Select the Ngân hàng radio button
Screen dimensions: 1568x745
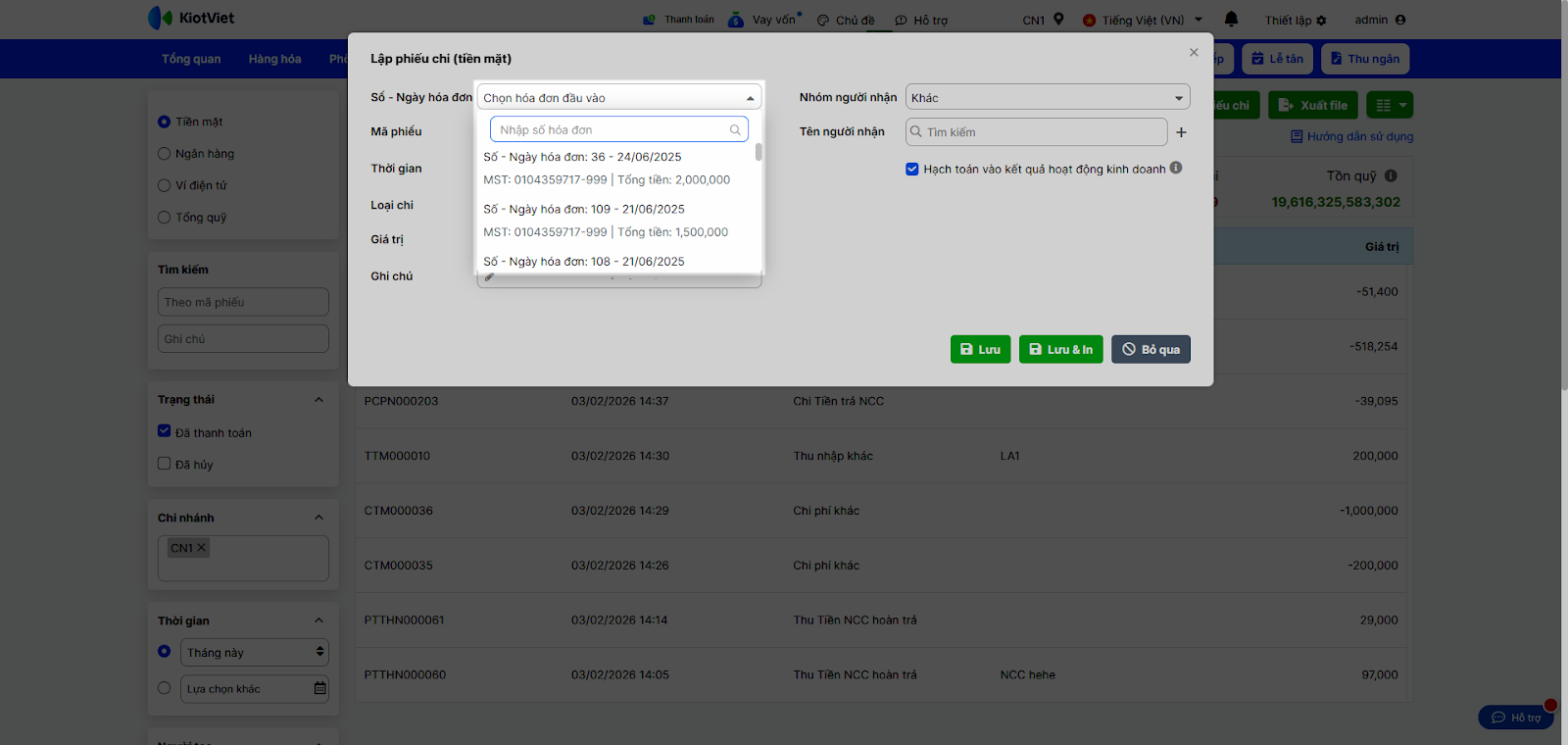coord(164,153)
